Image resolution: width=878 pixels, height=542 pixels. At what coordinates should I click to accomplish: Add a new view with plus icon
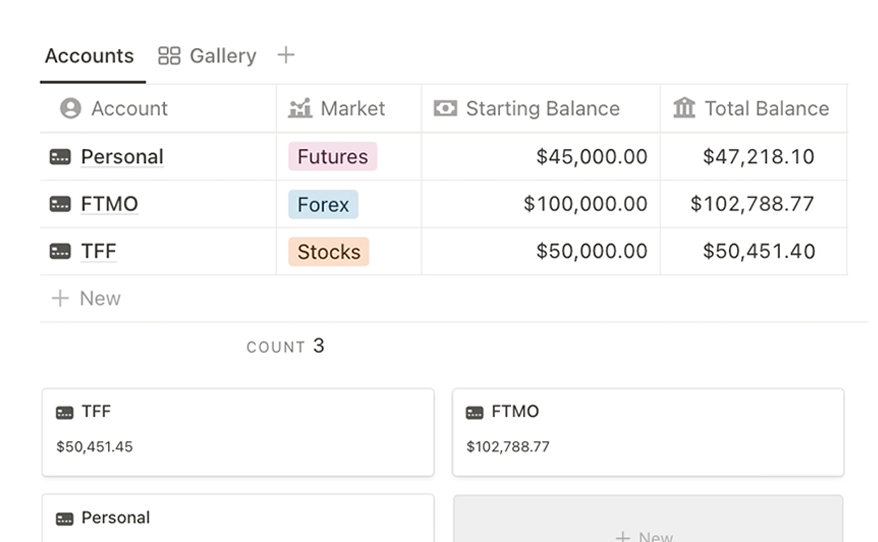(286, 55)
